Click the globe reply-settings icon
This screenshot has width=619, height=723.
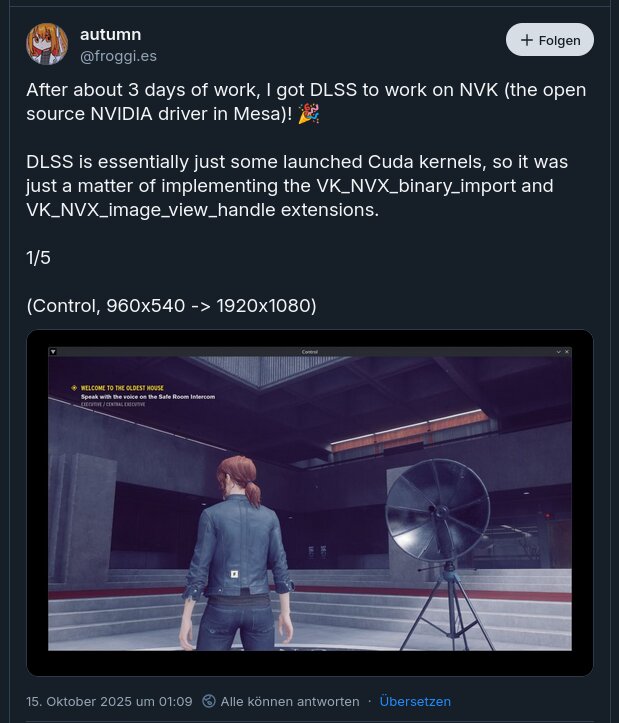coord(209,701)
